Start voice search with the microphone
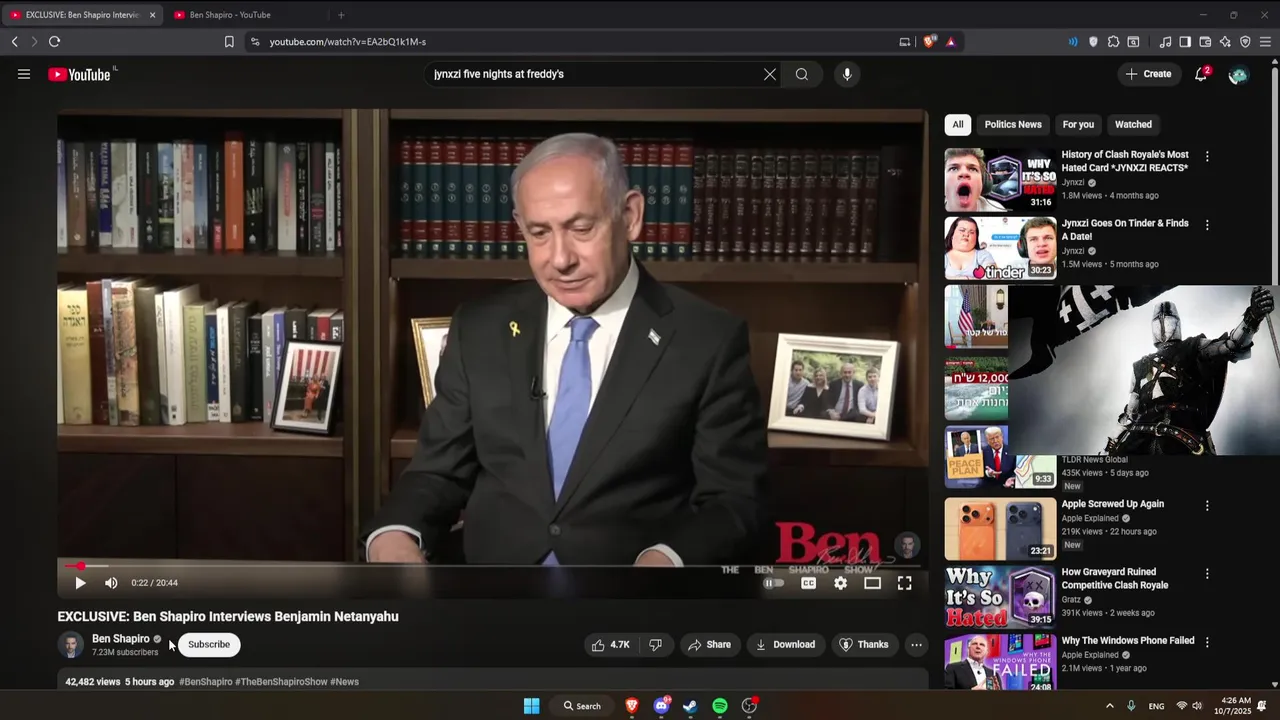Screen dimensions: 1280x720 (847, 74)
